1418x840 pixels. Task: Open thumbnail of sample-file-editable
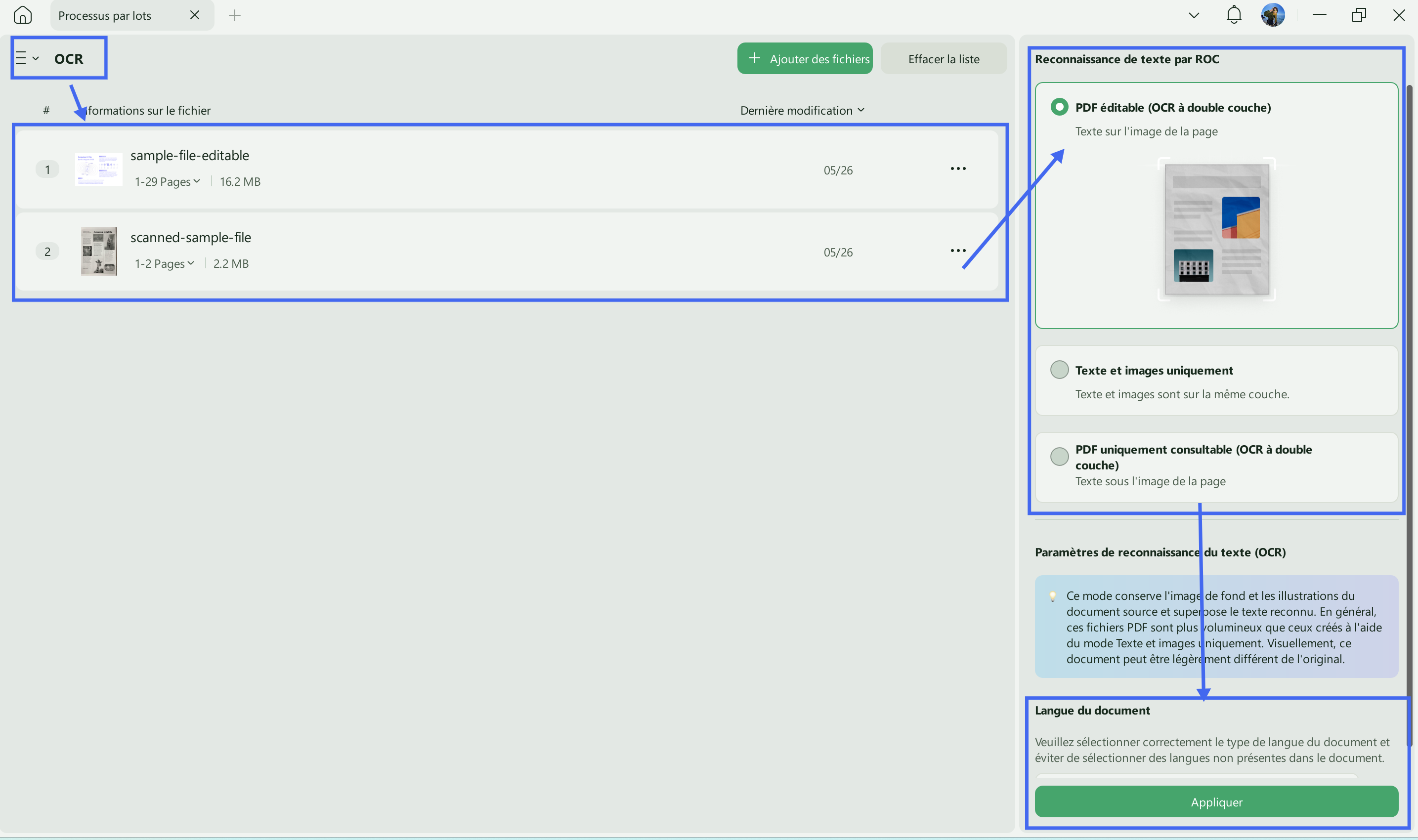pyautogui.click(x=98, y=168)
